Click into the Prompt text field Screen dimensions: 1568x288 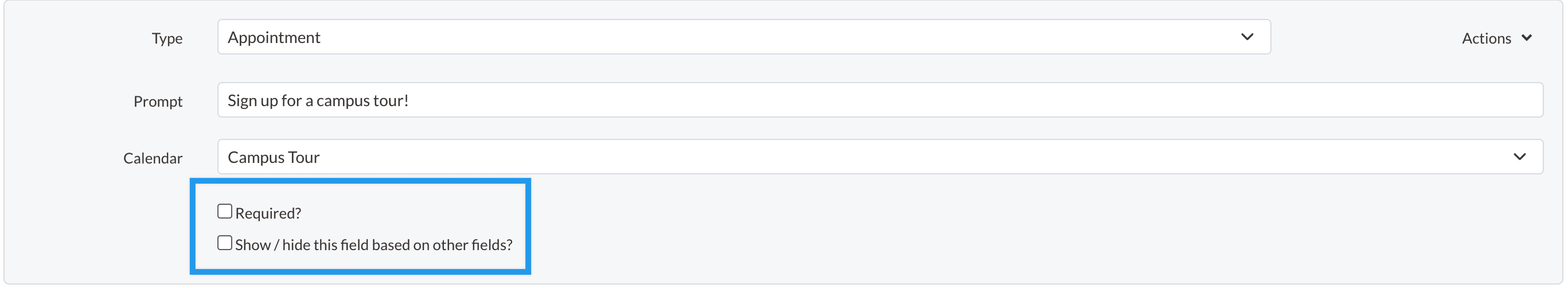880,100
